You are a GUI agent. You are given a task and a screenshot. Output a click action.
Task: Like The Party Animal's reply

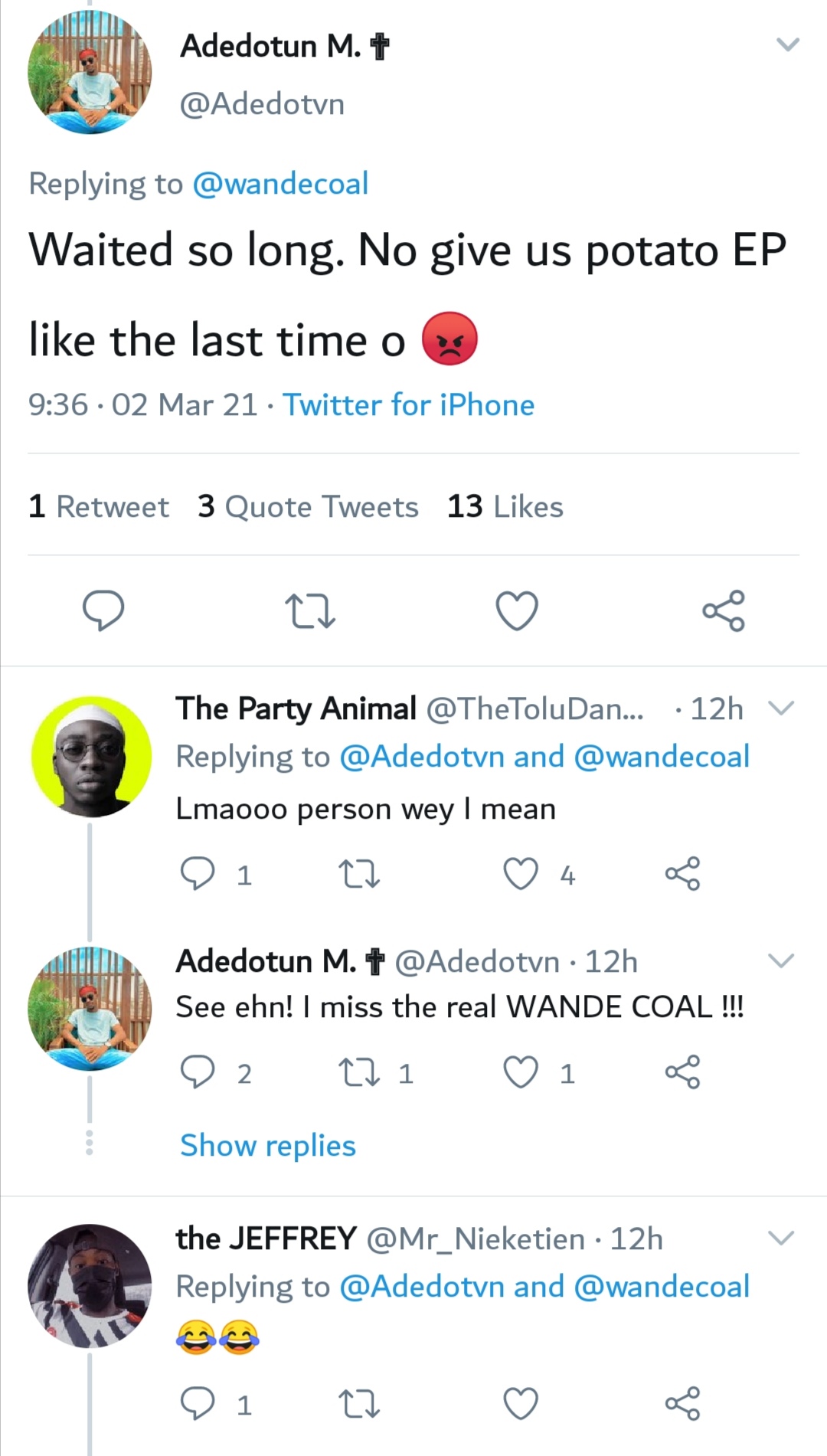pyautogui.click(x=521, y=874)
